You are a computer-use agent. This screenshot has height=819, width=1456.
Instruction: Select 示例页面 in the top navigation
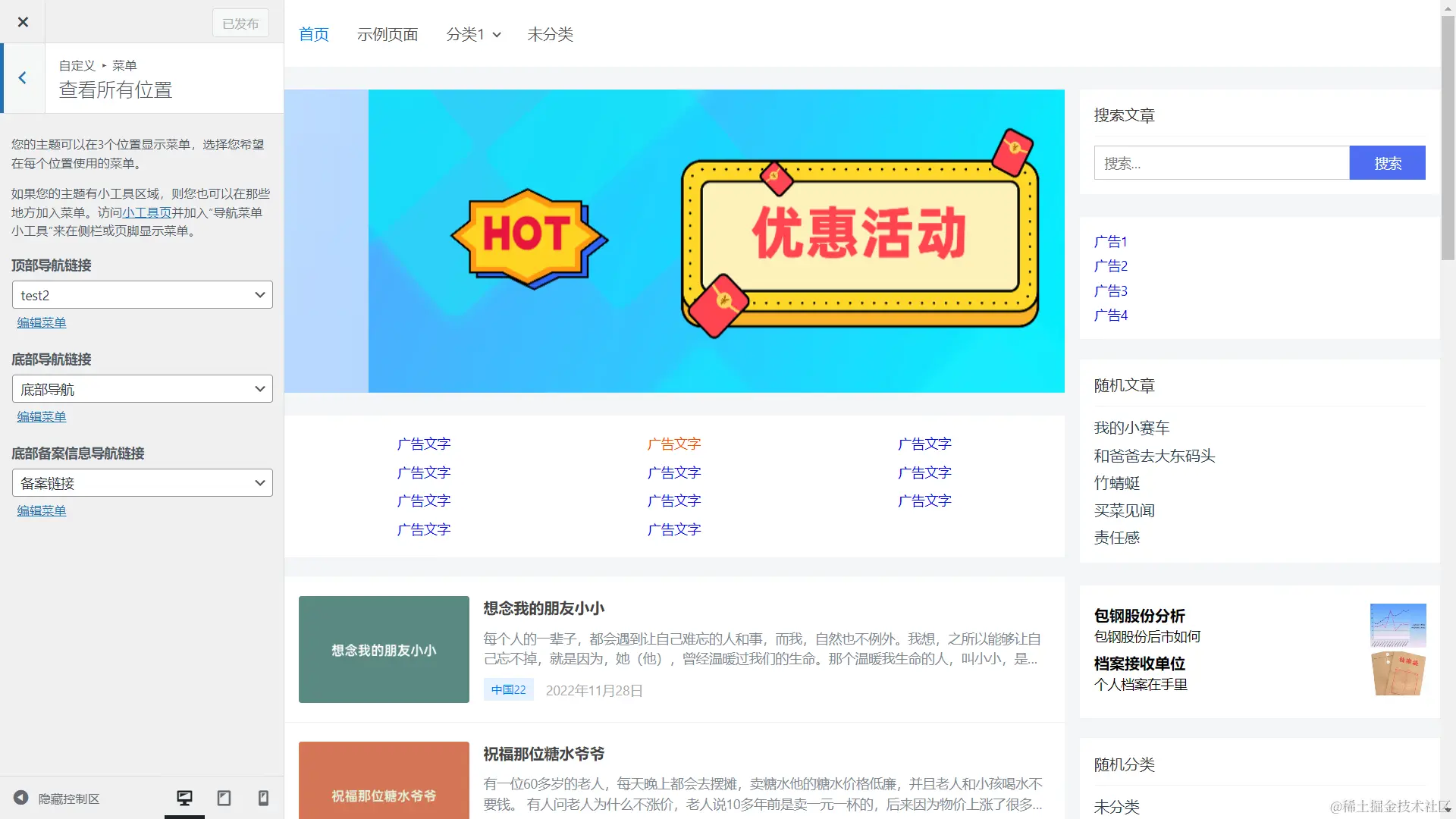pos(388,34)
